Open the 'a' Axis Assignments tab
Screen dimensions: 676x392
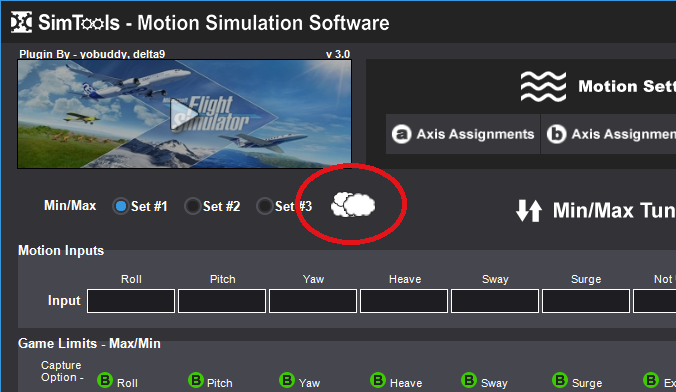pos(463,134)
